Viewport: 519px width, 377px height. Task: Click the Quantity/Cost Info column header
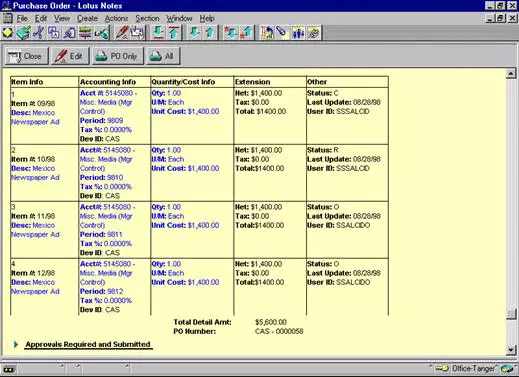point(183,82)
